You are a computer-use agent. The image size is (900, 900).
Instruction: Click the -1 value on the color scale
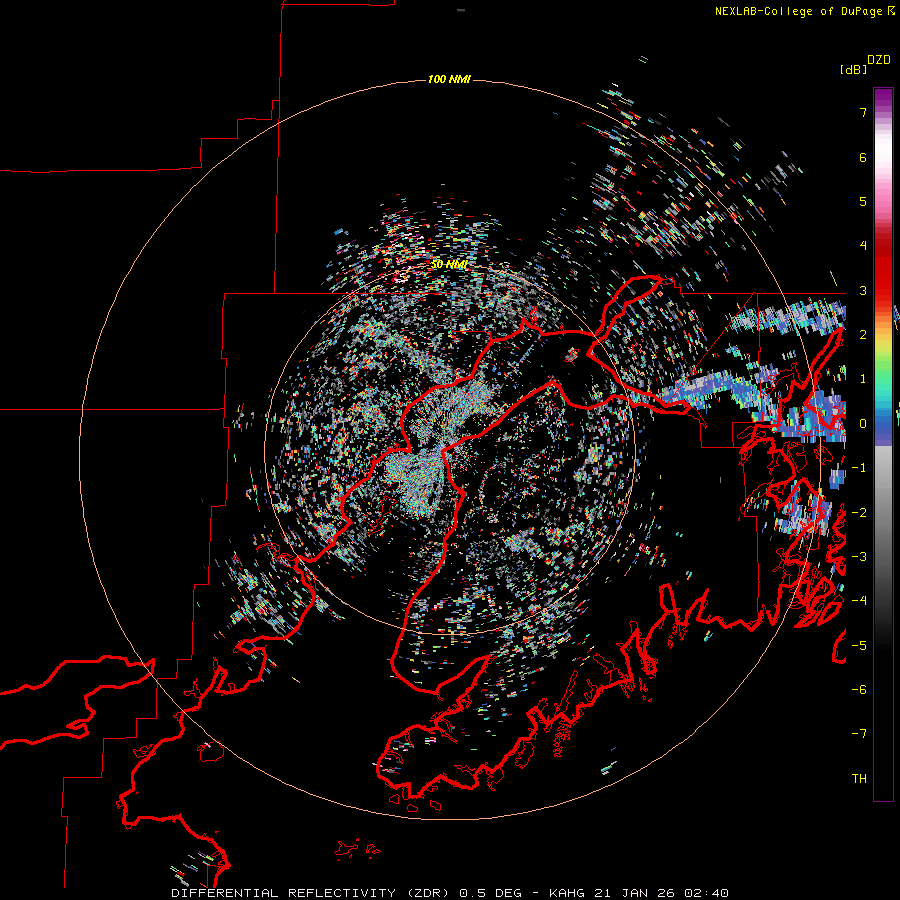coord(859,468)
